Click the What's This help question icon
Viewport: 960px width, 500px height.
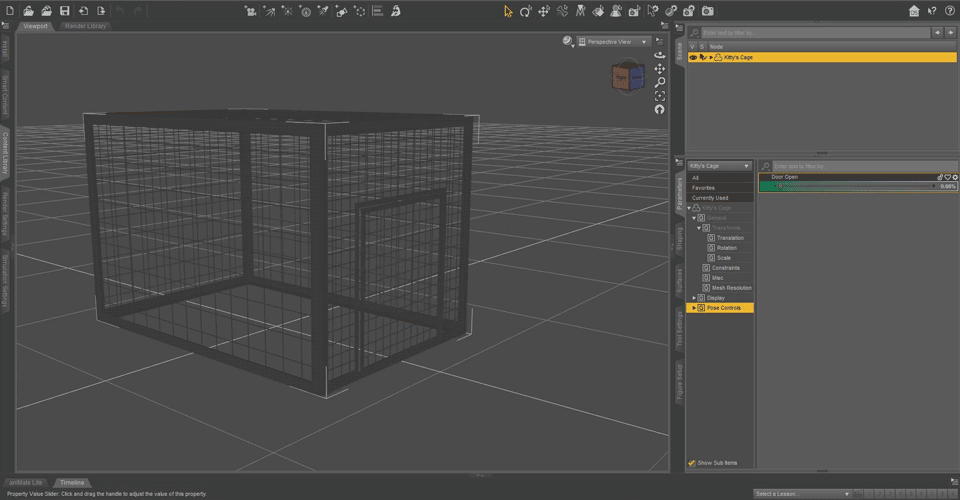(x=932, y=11)
